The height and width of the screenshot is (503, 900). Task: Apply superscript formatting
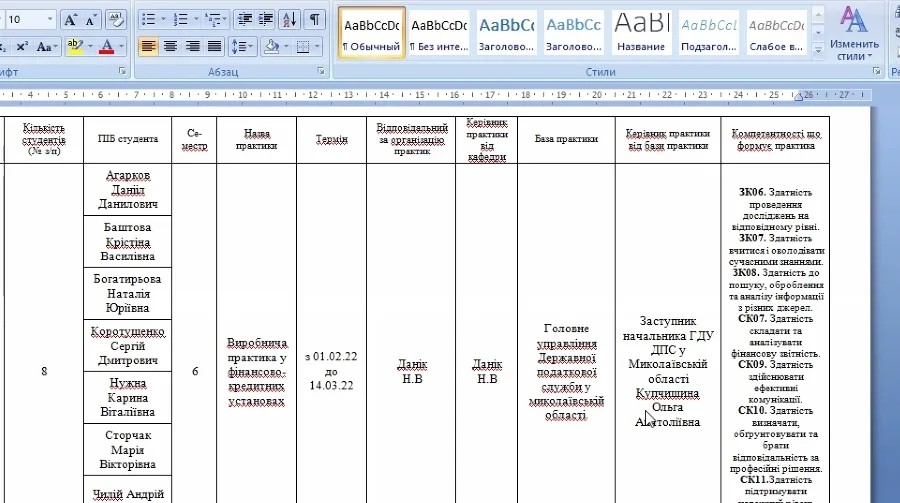(20, 46)
